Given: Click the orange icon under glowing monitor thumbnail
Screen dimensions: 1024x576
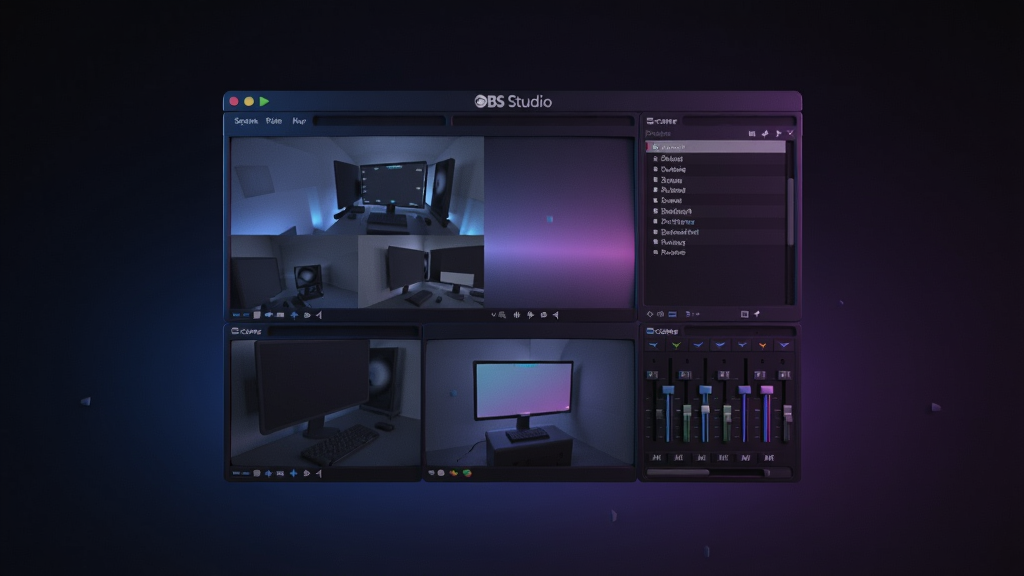Looking at the screenshot, I should click(x=453, y=473).
